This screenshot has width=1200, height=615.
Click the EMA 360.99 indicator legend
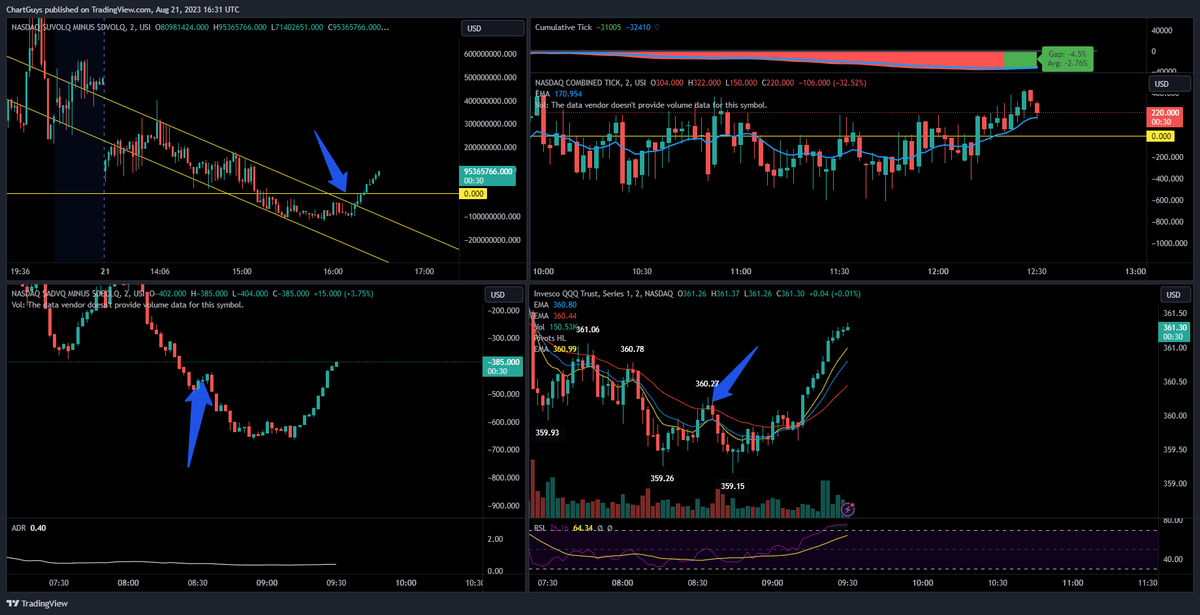tap(557, 348)
